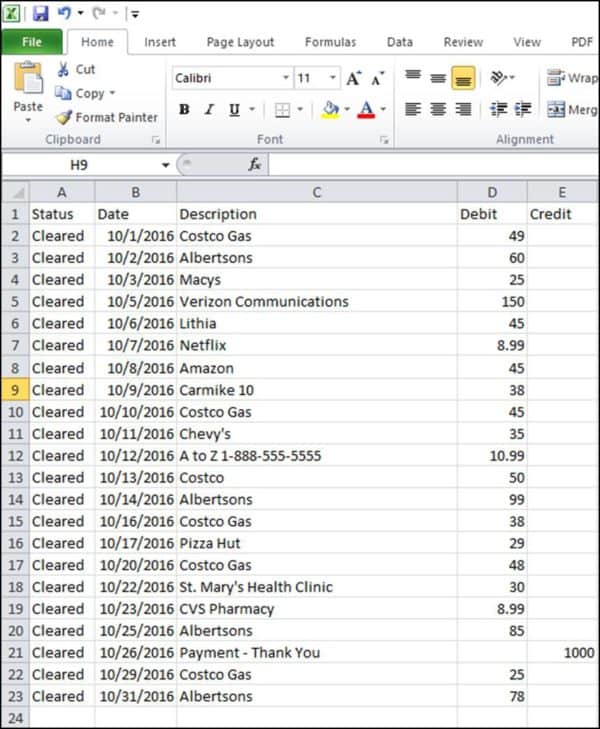Cut the selection with the scissors button
The image size is (600, 729).
click(x=76, y=69)
